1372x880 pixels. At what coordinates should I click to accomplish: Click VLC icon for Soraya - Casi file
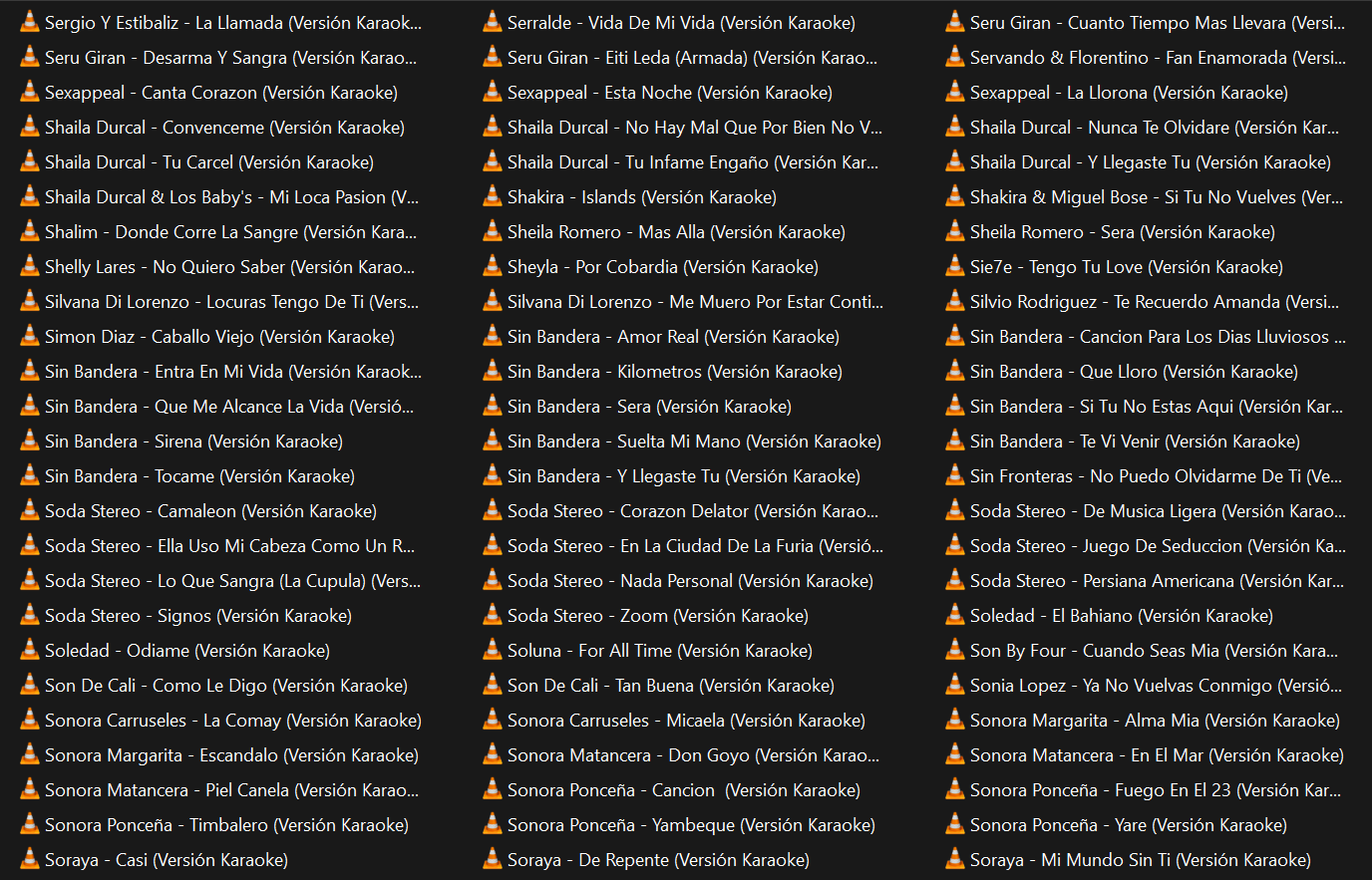click(30, 859)
